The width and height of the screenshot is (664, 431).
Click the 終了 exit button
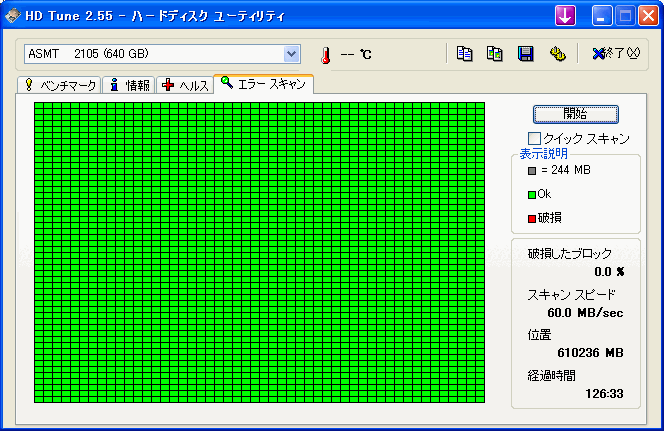[x=616, y=53]
